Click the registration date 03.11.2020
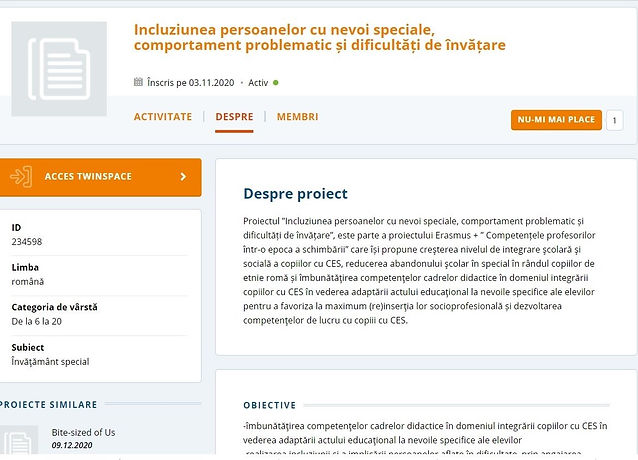Screen dimensions: 638x460 click(212, 83)
